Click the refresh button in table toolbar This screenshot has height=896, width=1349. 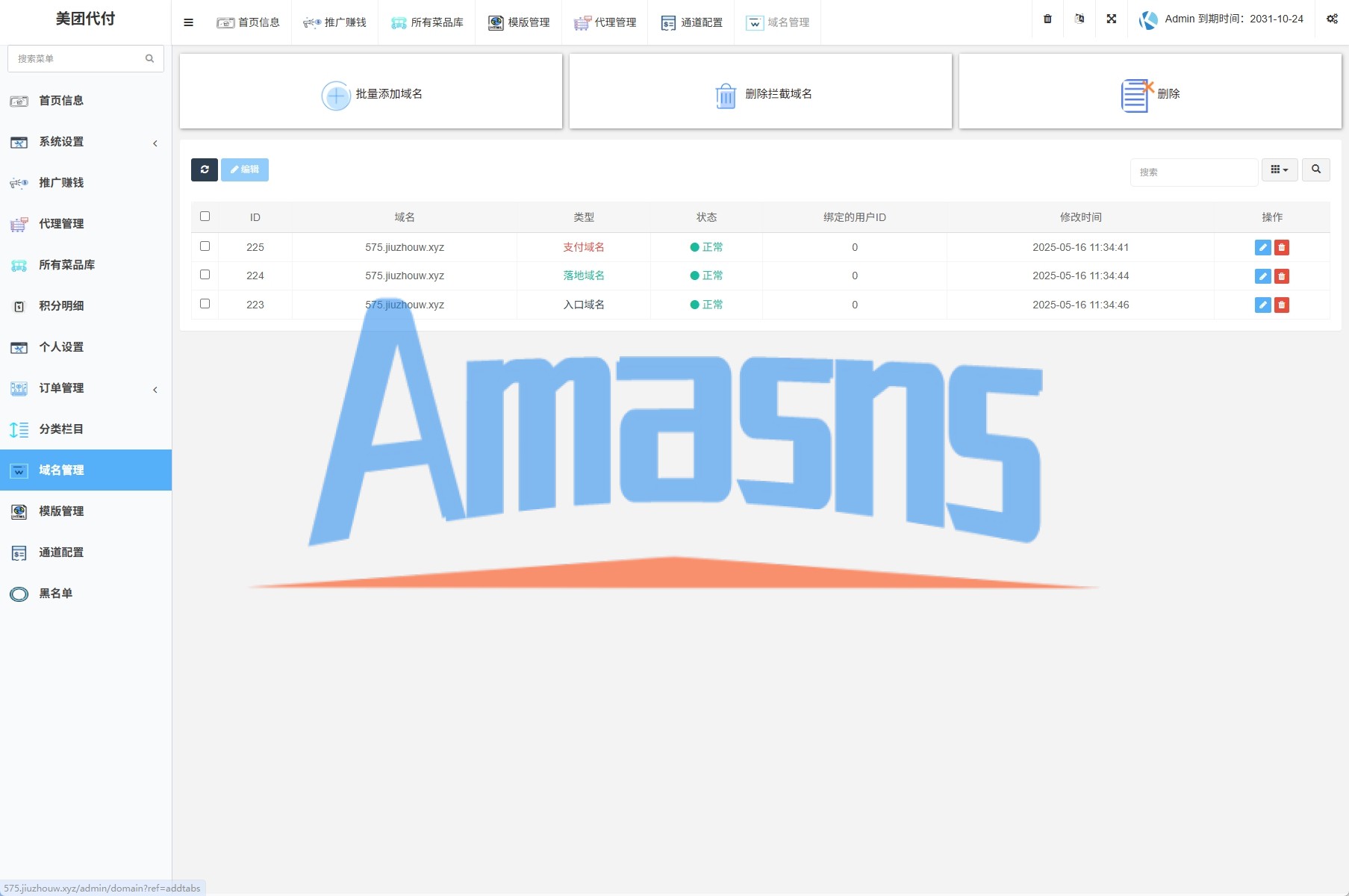[x=205, y=169]
